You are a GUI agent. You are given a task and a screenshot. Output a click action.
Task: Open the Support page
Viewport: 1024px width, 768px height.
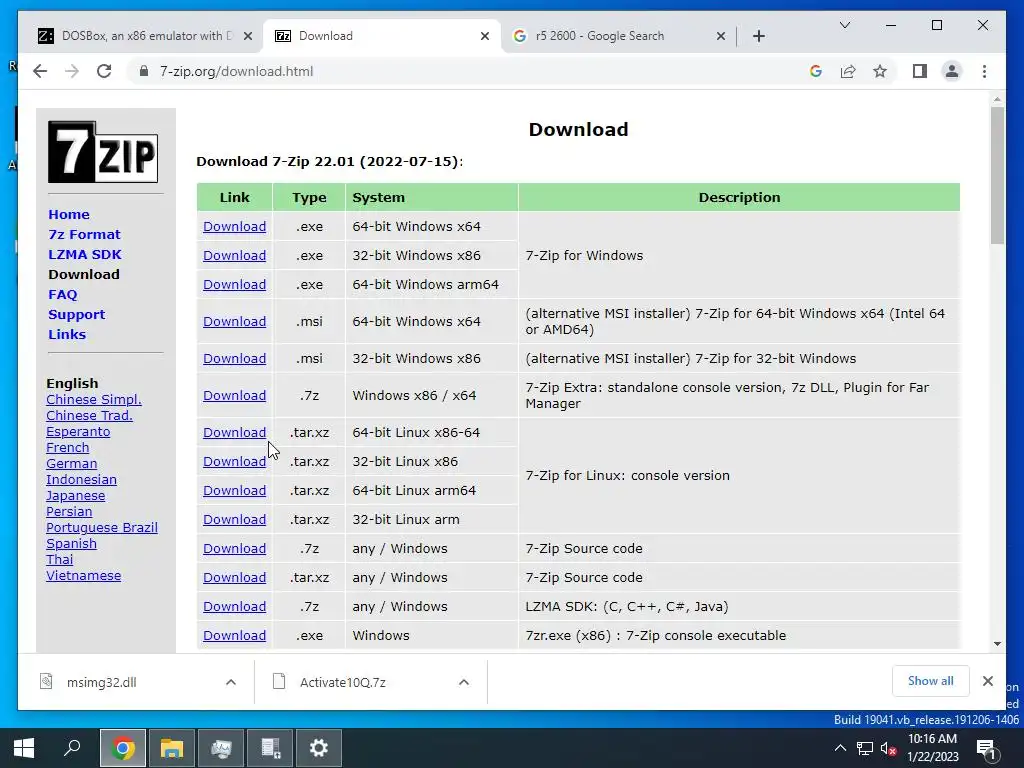pos(76,314)
